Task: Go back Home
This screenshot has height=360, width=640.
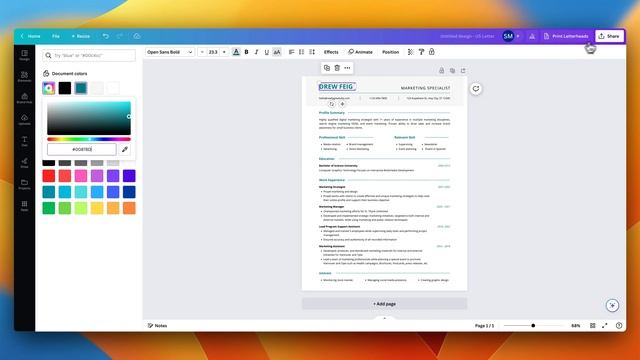Action: (31, 36)
